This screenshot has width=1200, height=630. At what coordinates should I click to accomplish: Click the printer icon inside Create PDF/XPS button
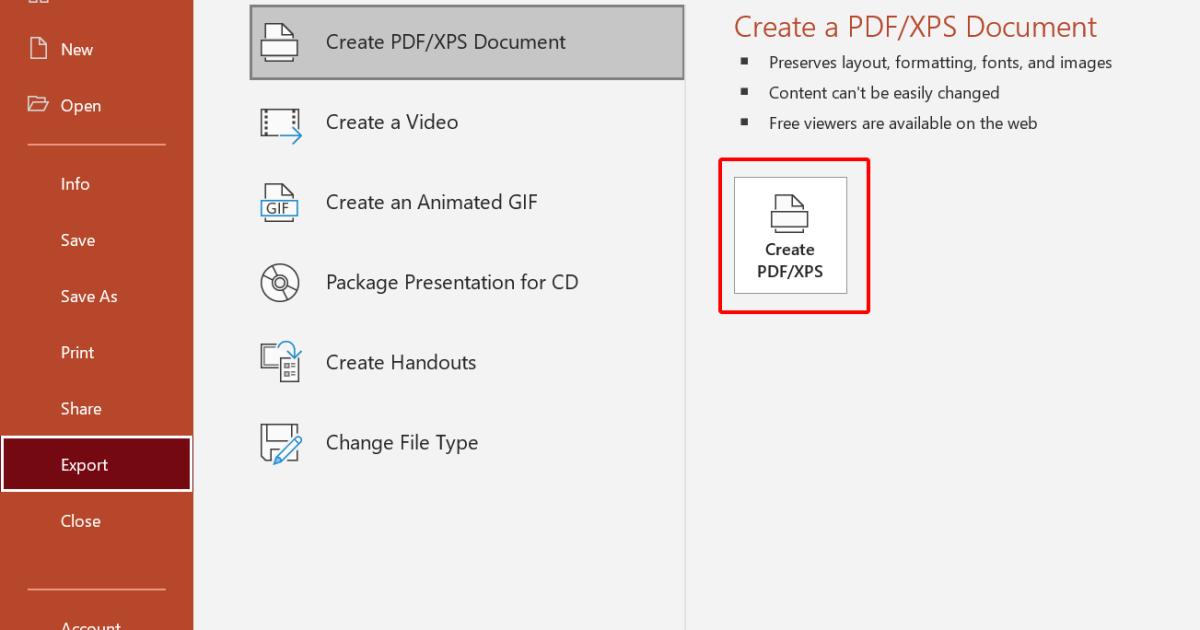pyautogui.click(x=792, y=213)
